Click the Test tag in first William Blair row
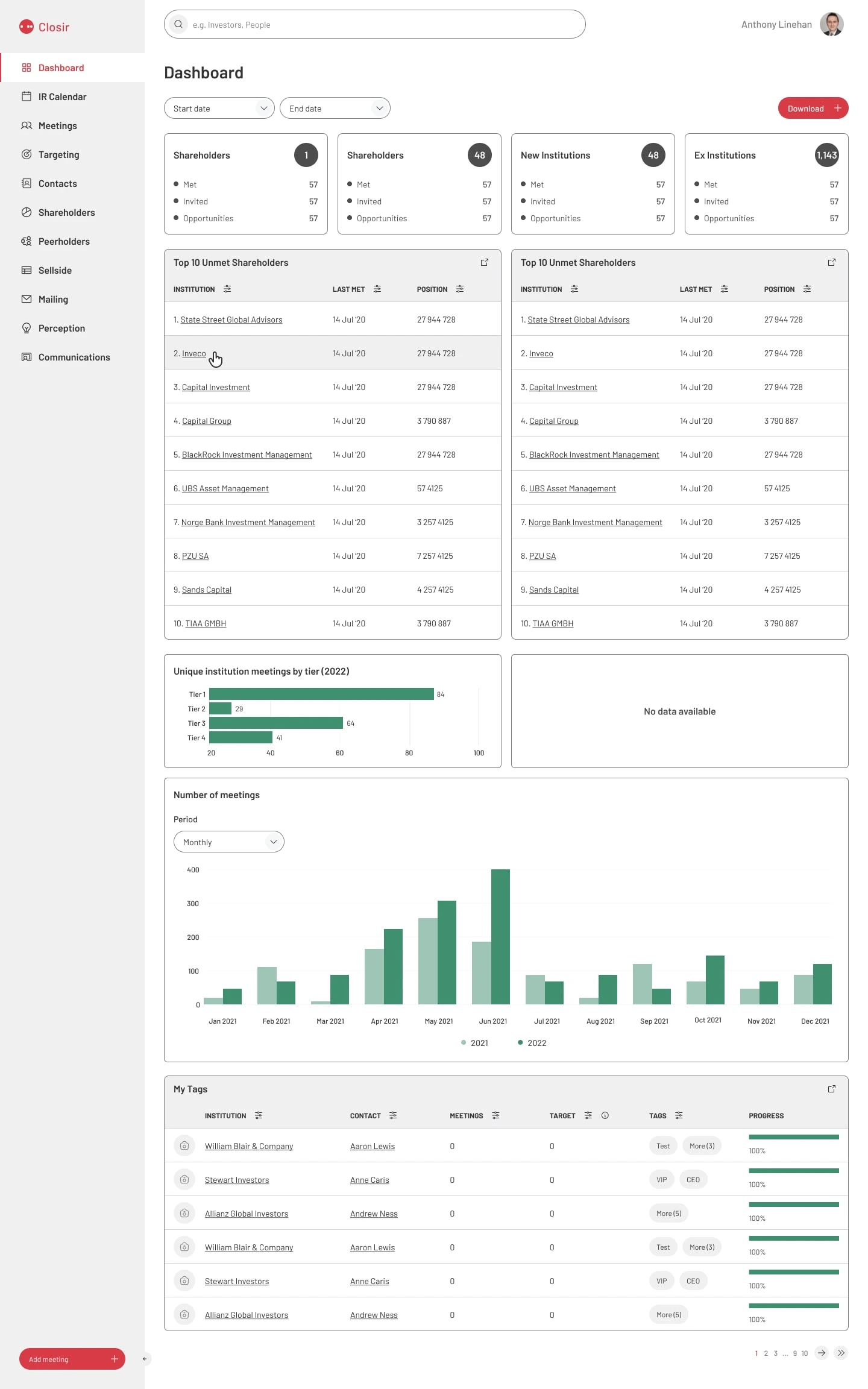 point(663,1145)
